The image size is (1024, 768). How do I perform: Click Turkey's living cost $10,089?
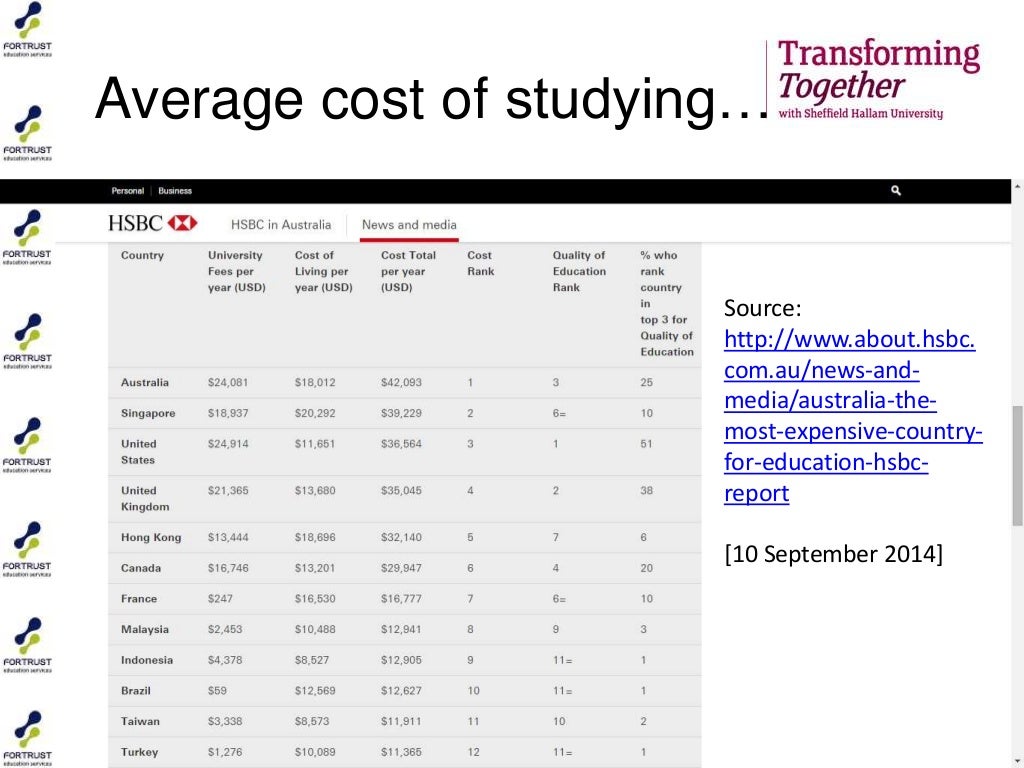point(315,752)
